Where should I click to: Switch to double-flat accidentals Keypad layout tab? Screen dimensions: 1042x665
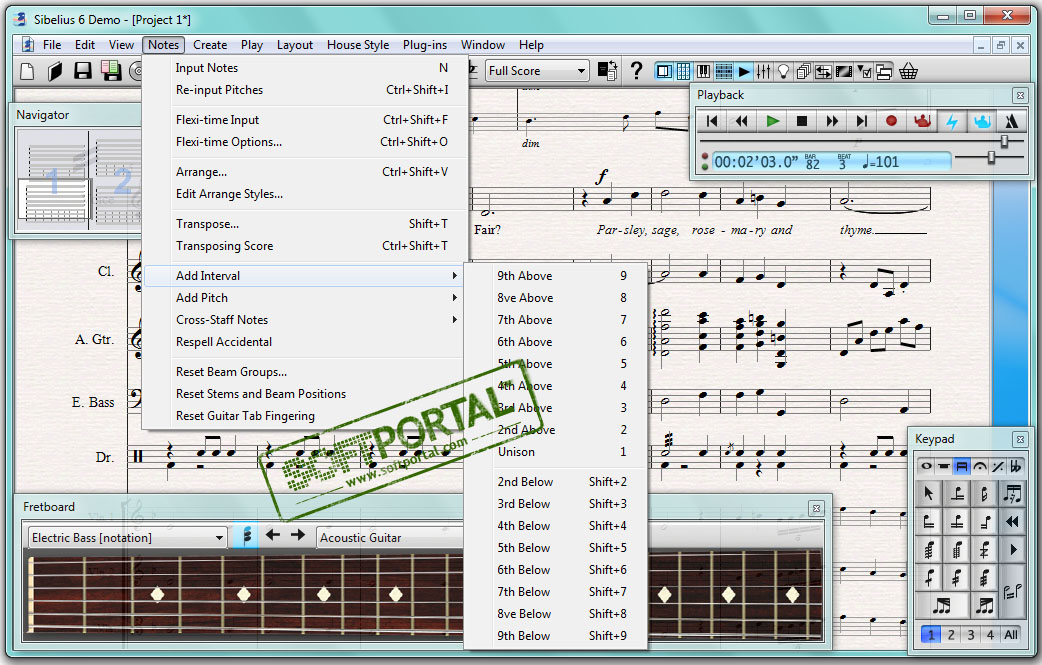(1015, 466)
